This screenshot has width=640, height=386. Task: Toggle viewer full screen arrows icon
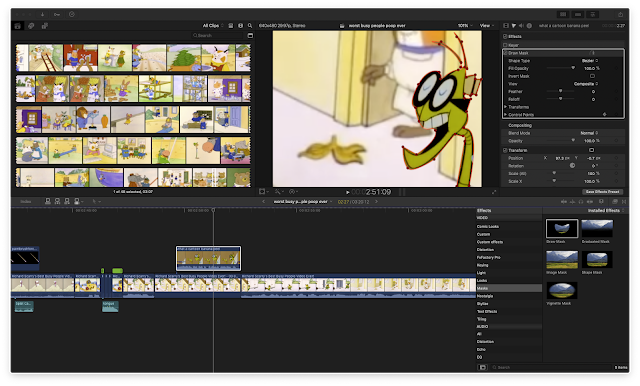[494, 192]
